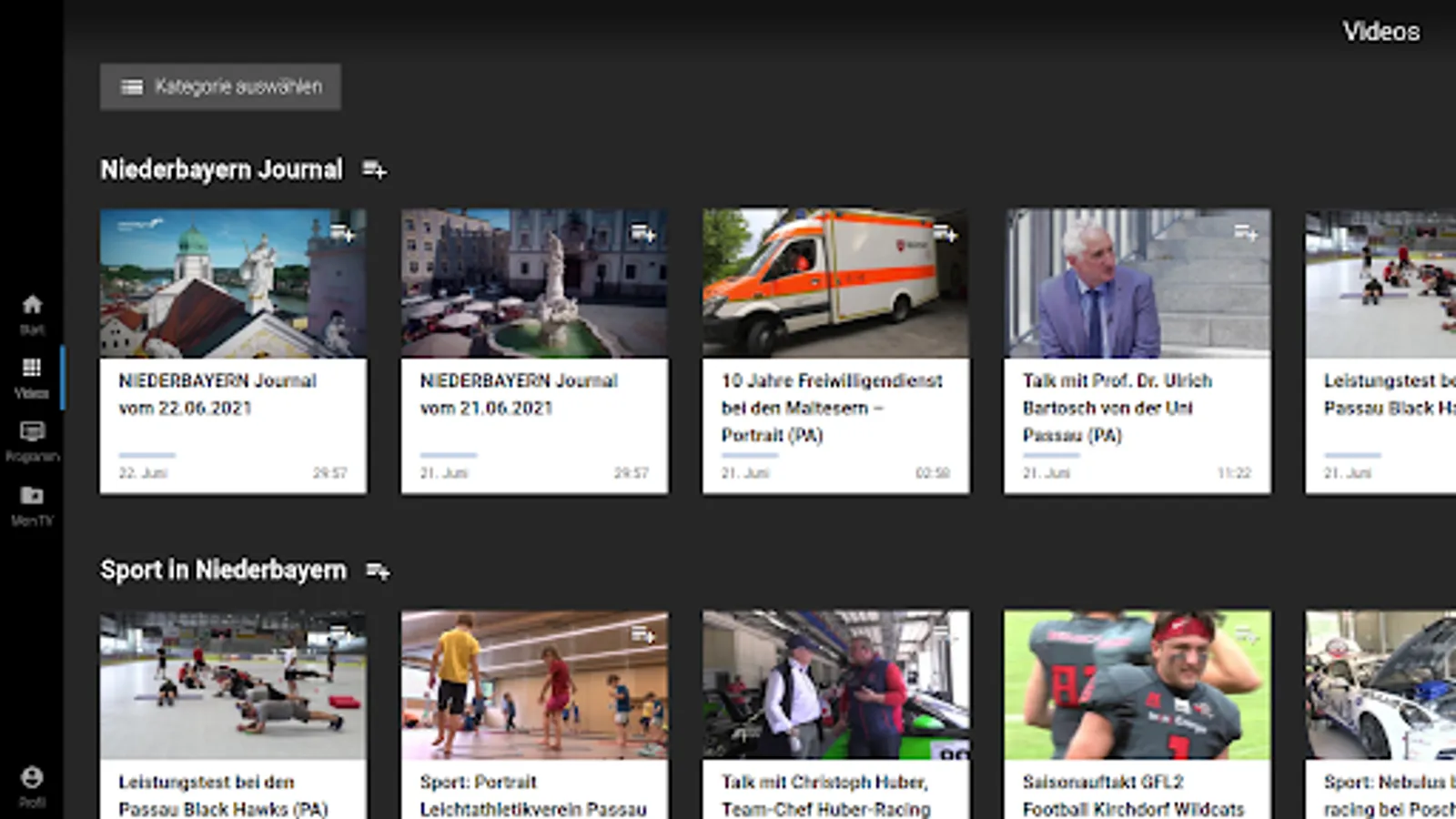Click title 'NIEDERBAYERN Journal vom 22.06.2021'
The height and width of the screenshot is (819, 1456).
click(x=217, y=394)
